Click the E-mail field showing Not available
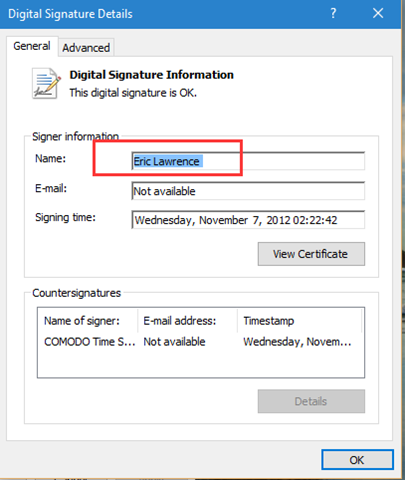This screenshot has width=405, height=480. coord(248,191)
